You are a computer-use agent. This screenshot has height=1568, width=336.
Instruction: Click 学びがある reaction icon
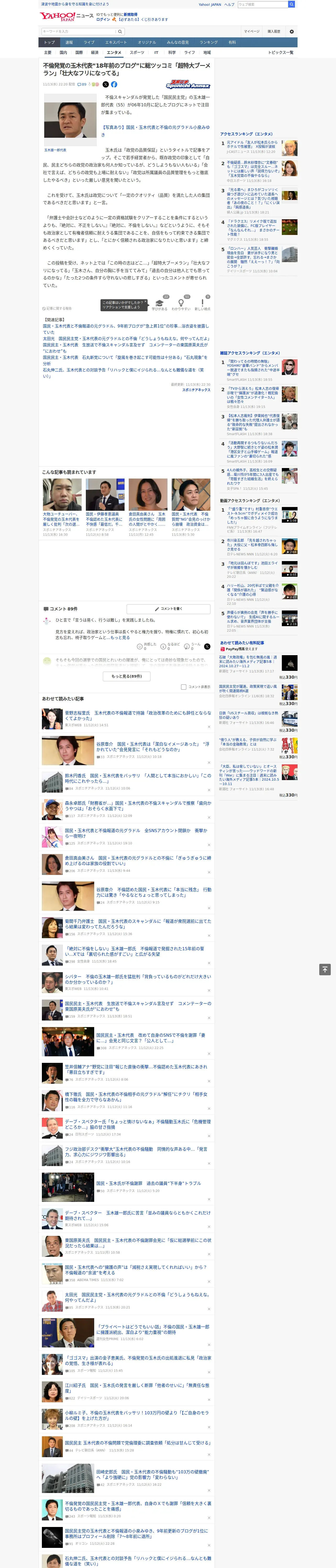[x=160, y=303]
